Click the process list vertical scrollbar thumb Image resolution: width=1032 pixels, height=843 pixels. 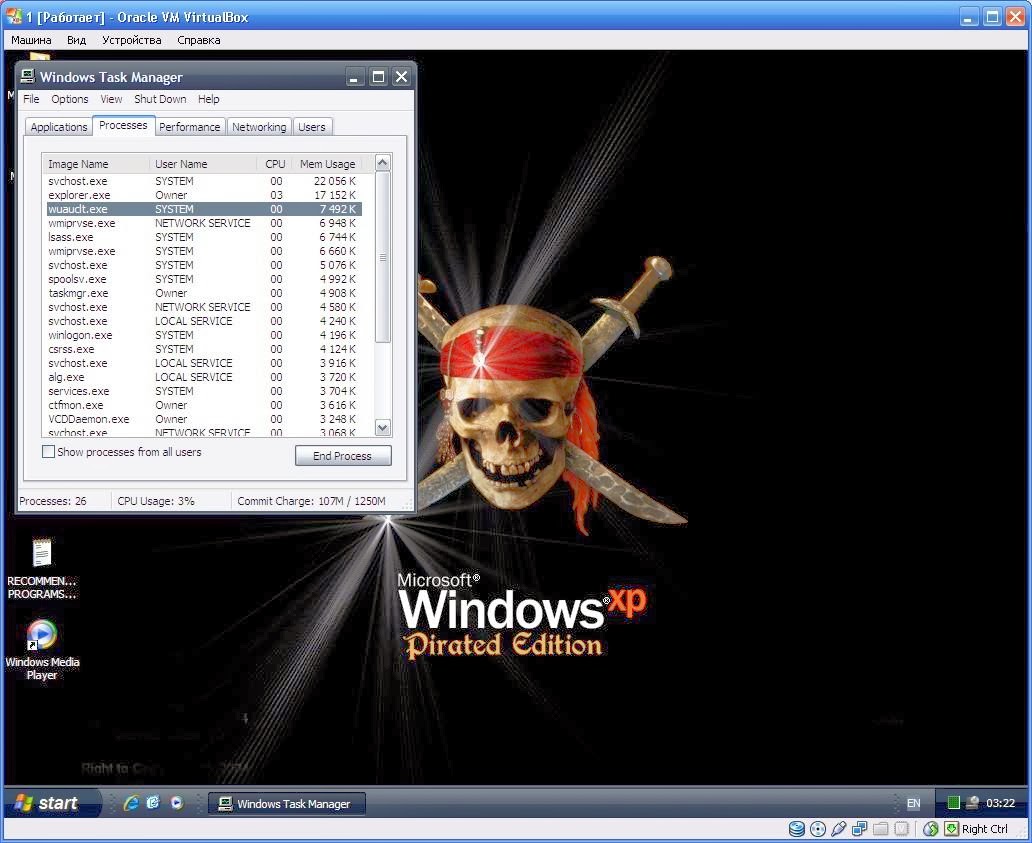[x=383, y=257]
